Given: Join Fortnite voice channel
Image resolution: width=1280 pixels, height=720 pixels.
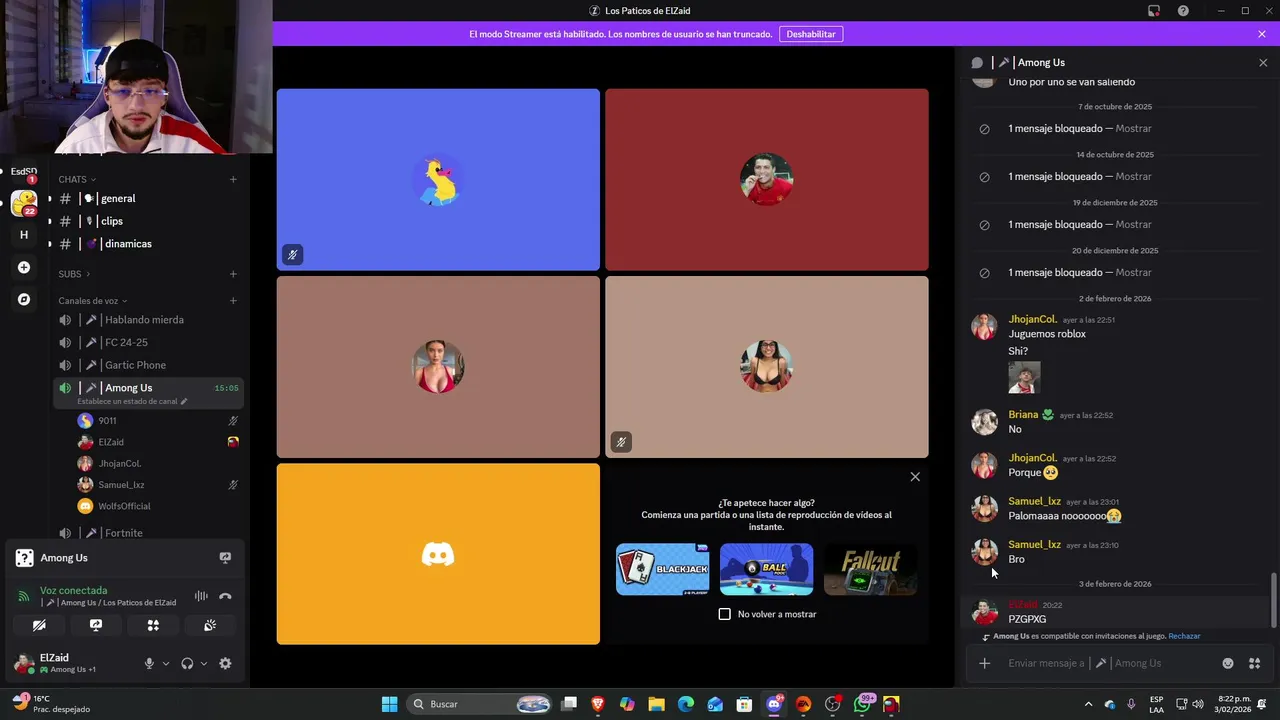Looking at the screenshot, I should (x=148, y=533).
